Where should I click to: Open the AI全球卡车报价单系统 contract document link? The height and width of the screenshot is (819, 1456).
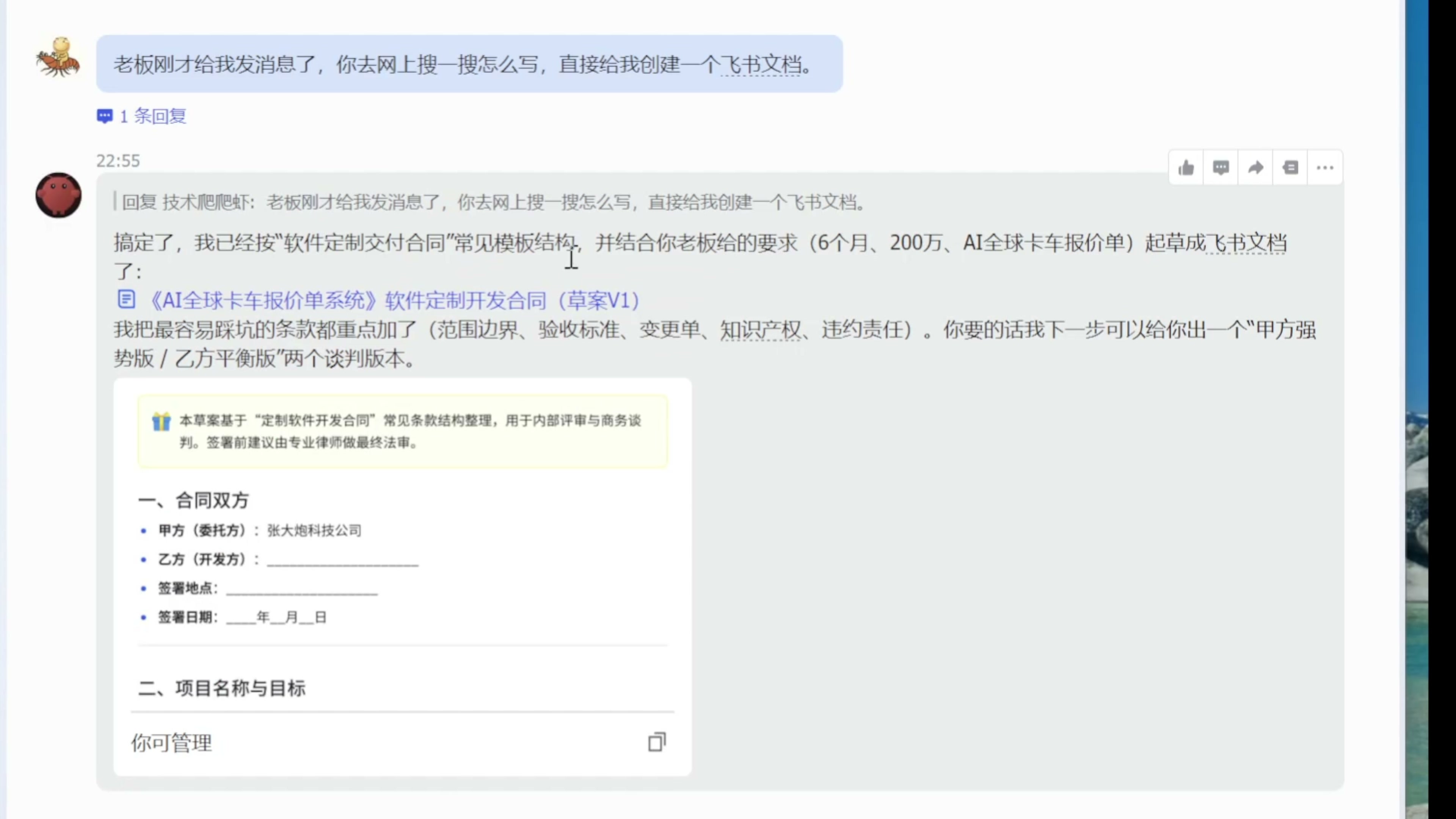pos(394,301)
